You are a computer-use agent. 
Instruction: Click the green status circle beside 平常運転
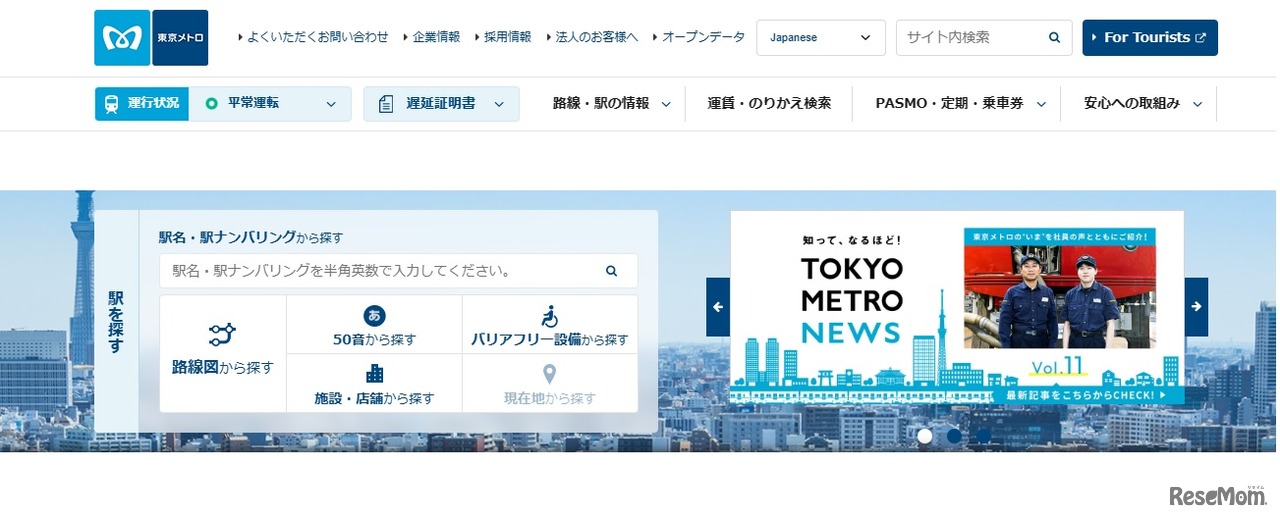coord(211,103)
